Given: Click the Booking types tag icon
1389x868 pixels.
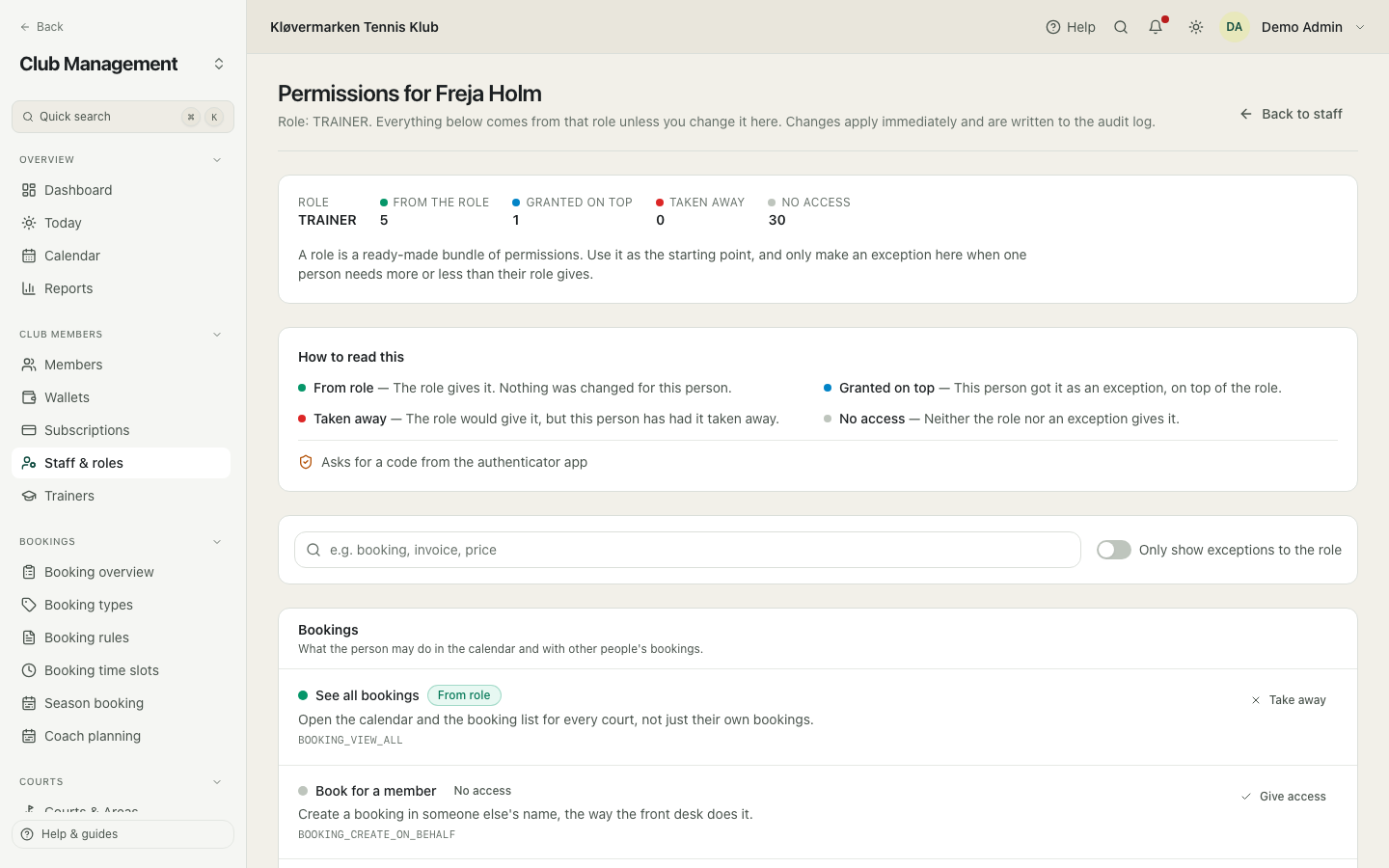Looking at the screenshot, I should [29, 605].
